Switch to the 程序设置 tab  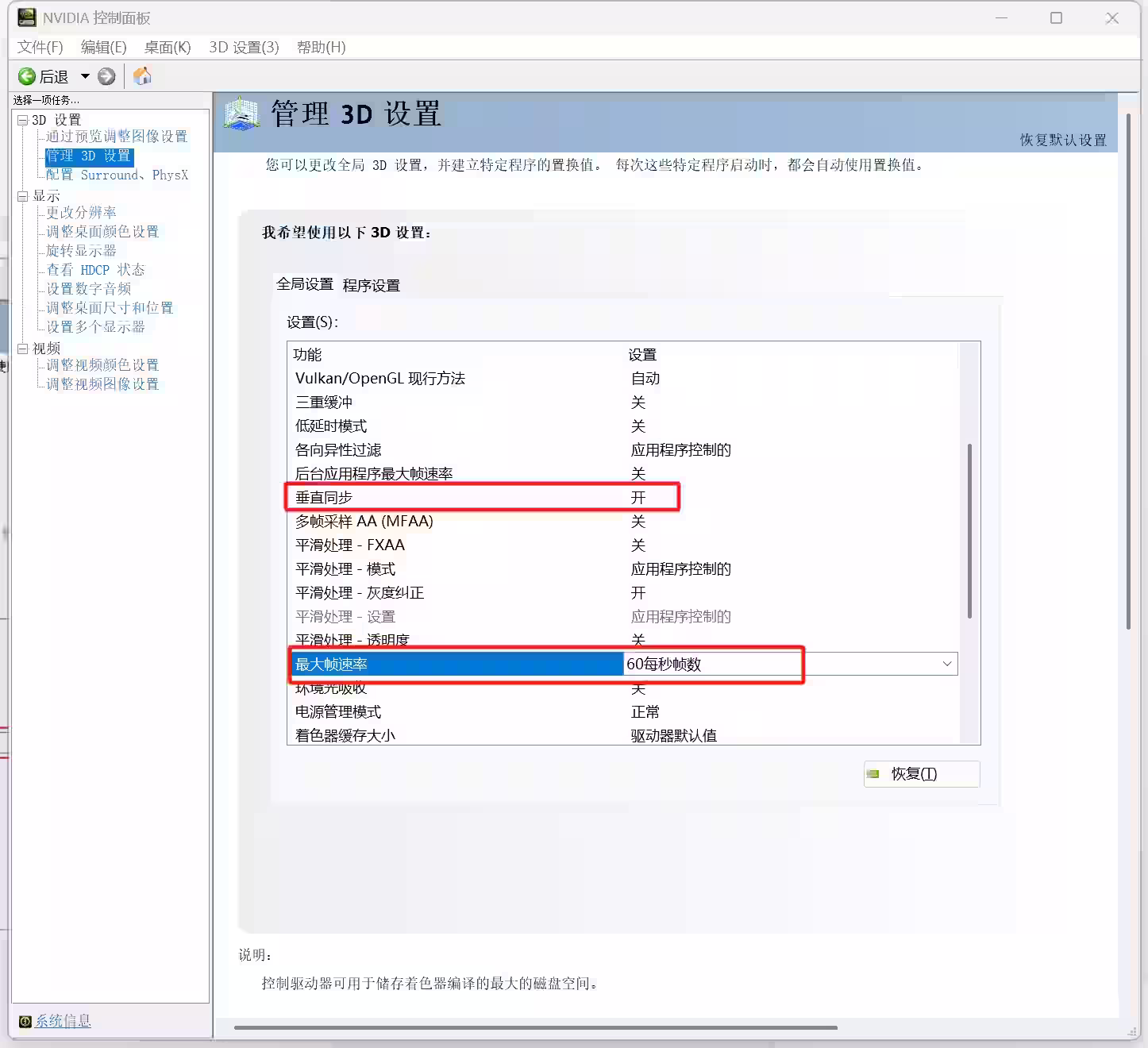tap(372, 286)
